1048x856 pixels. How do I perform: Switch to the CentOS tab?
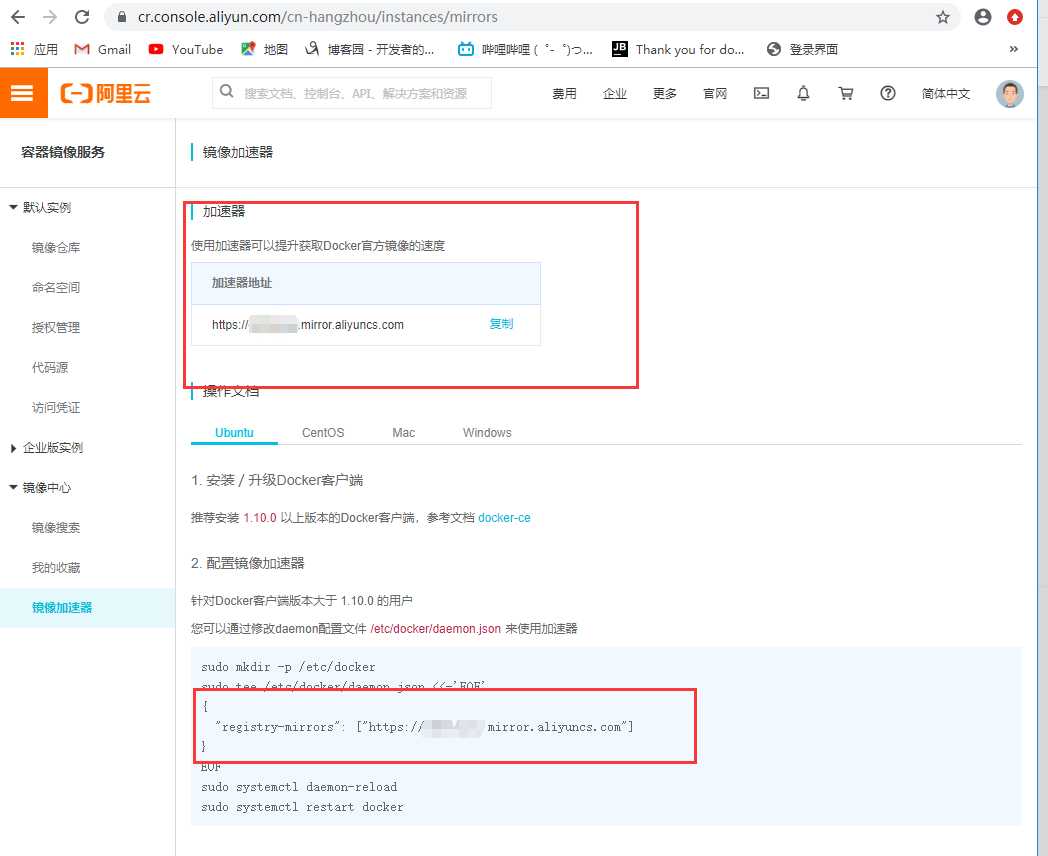tap(323, 432)
